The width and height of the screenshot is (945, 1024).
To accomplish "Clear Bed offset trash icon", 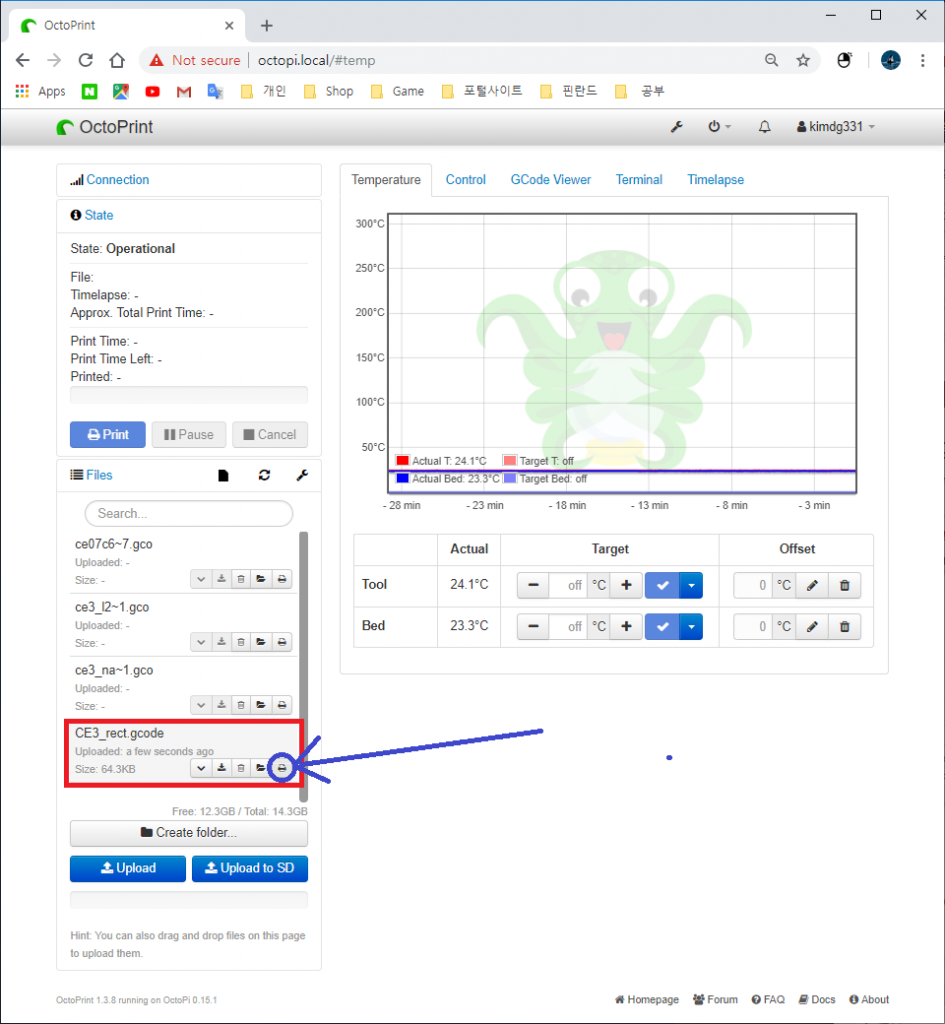I will tap(844, 626).
